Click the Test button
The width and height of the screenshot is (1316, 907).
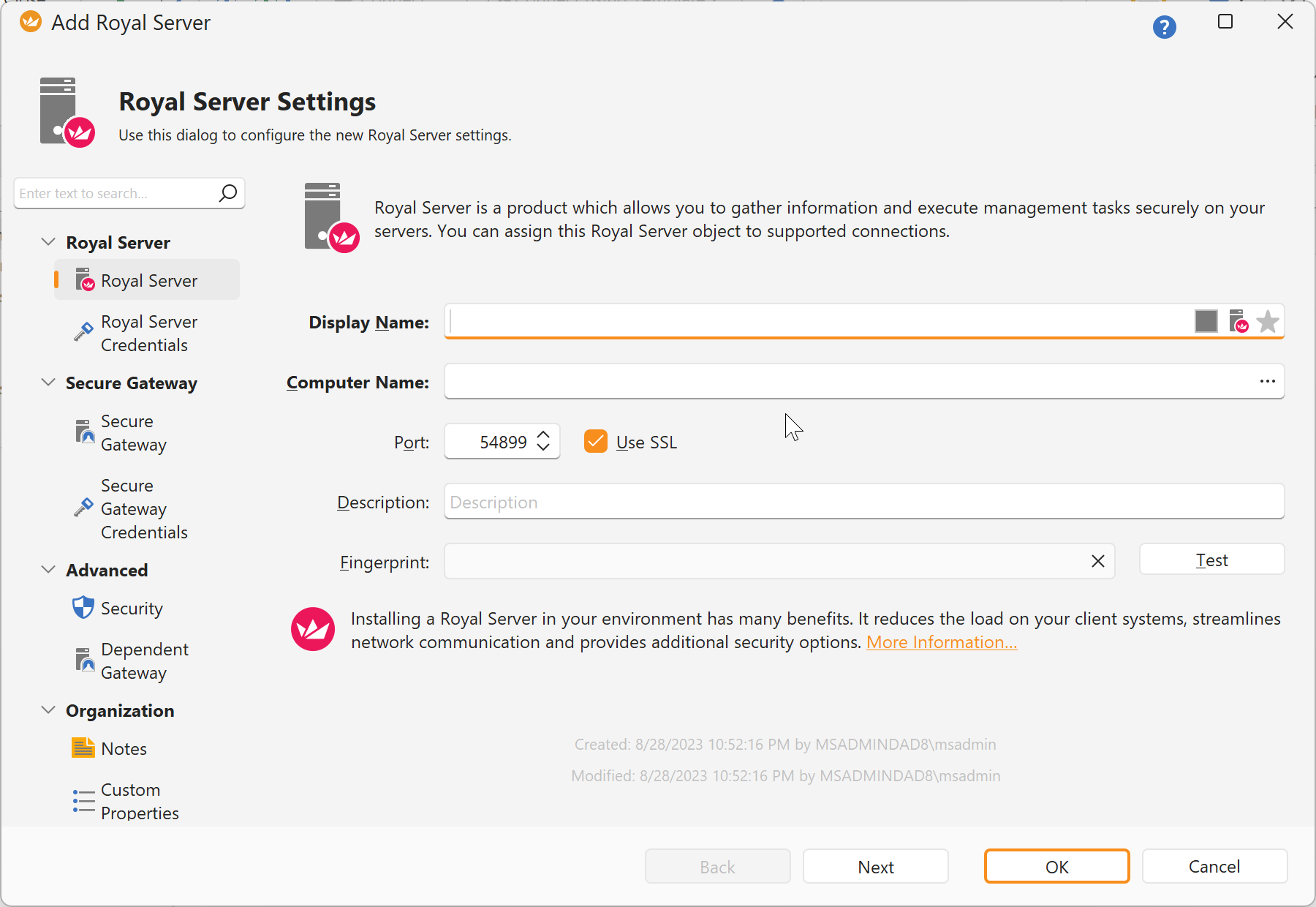[1211, 560]
